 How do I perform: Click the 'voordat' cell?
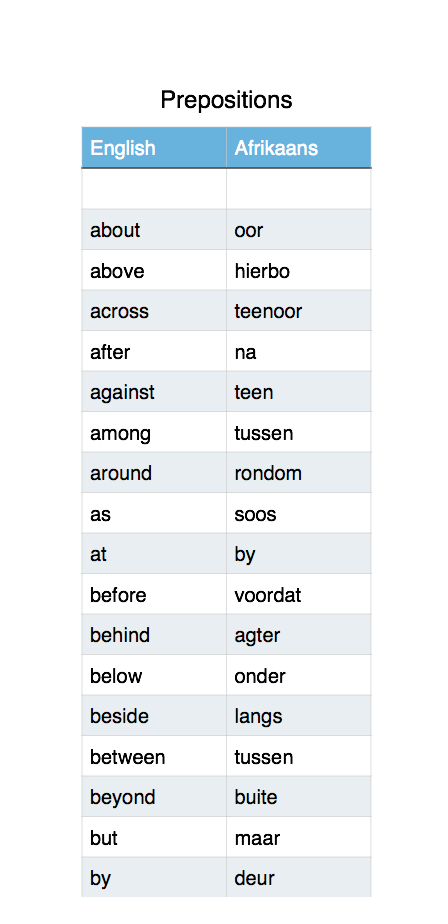click(x=299, y=594)
